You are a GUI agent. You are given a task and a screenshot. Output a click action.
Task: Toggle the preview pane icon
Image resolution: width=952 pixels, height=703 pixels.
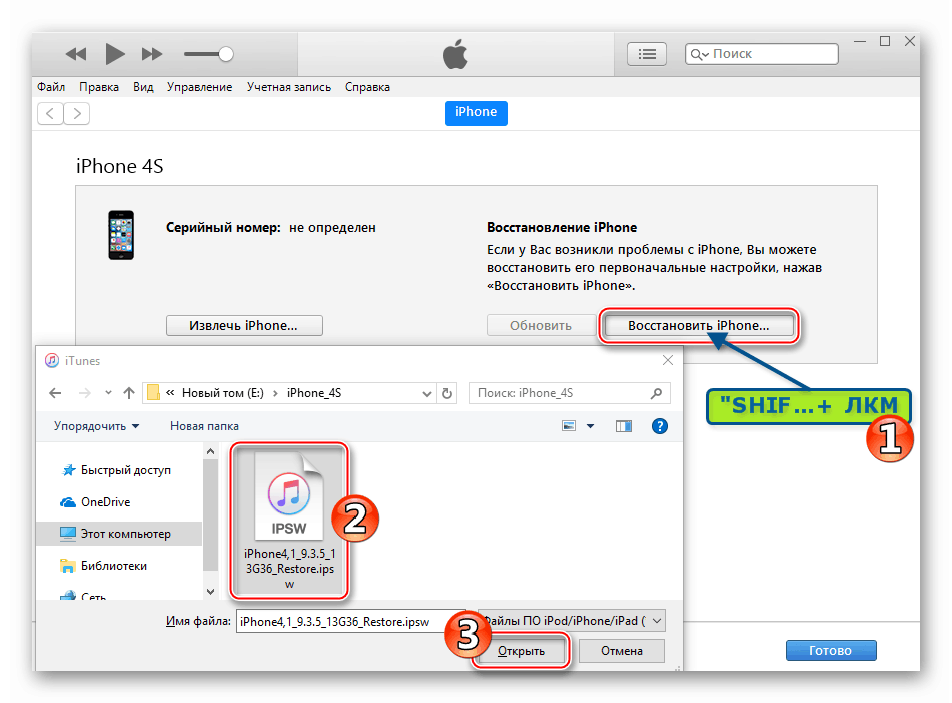[624, 426]
